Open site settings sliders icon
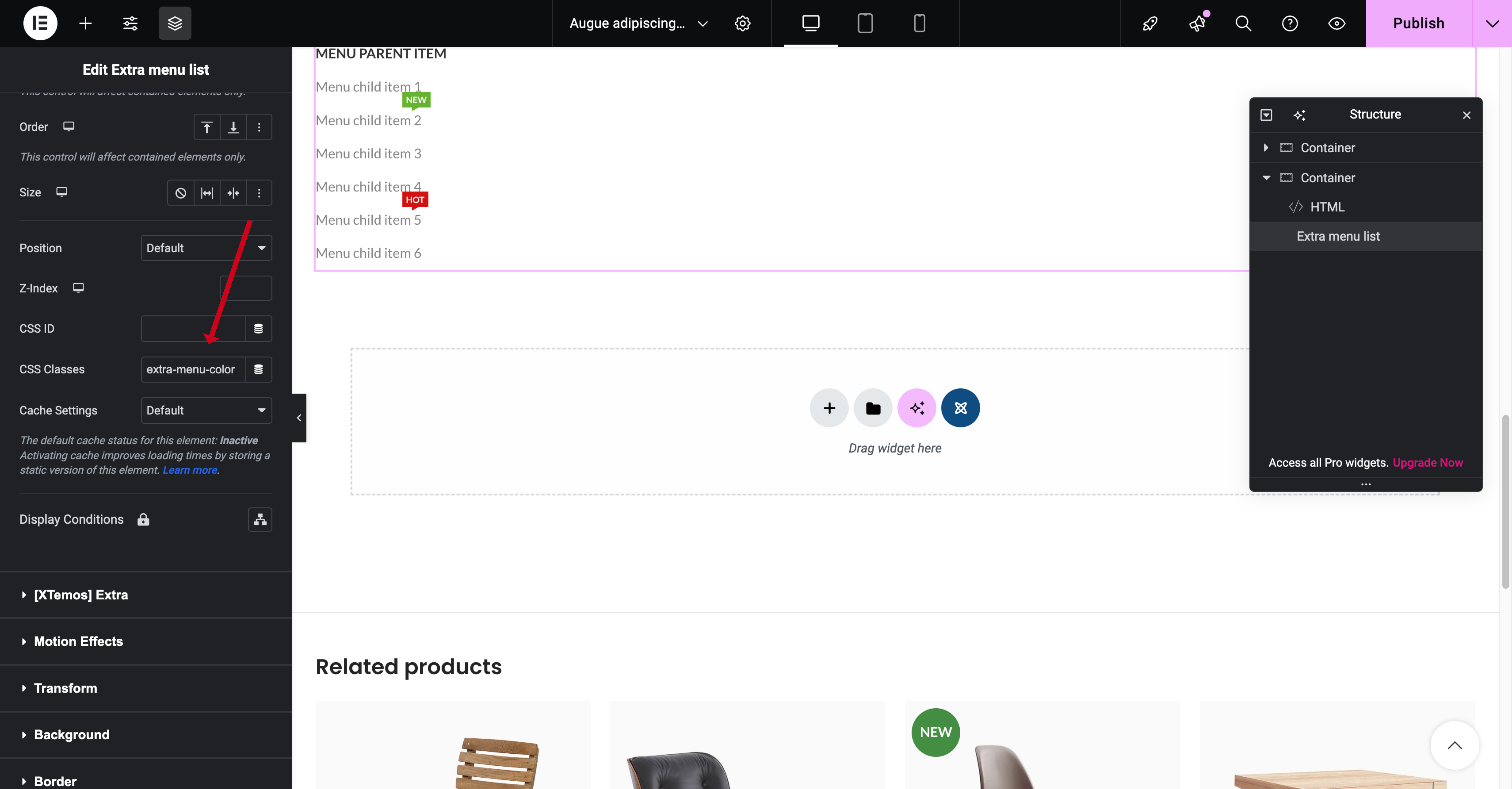The height and width of the screenshot is (789, 1512). 130,24
